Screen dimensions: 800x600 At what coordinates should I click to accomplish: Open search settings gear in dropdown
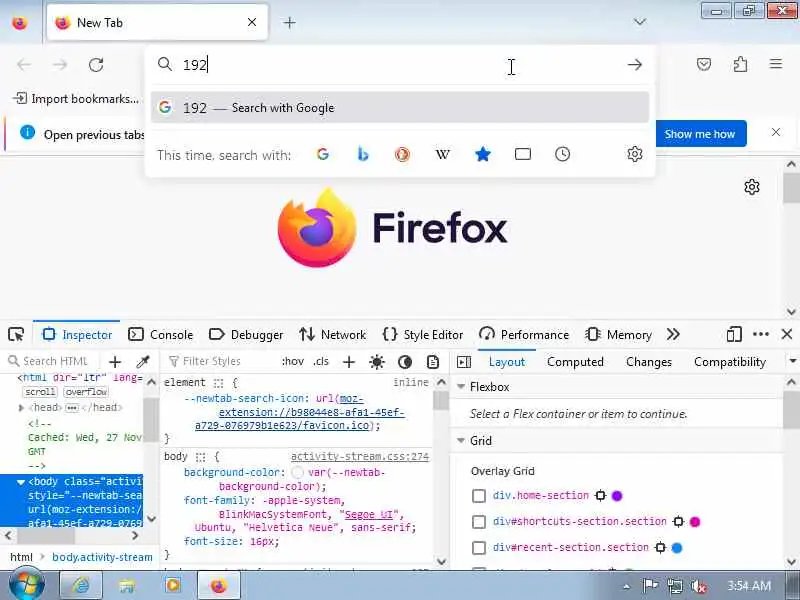coord(635,154)
